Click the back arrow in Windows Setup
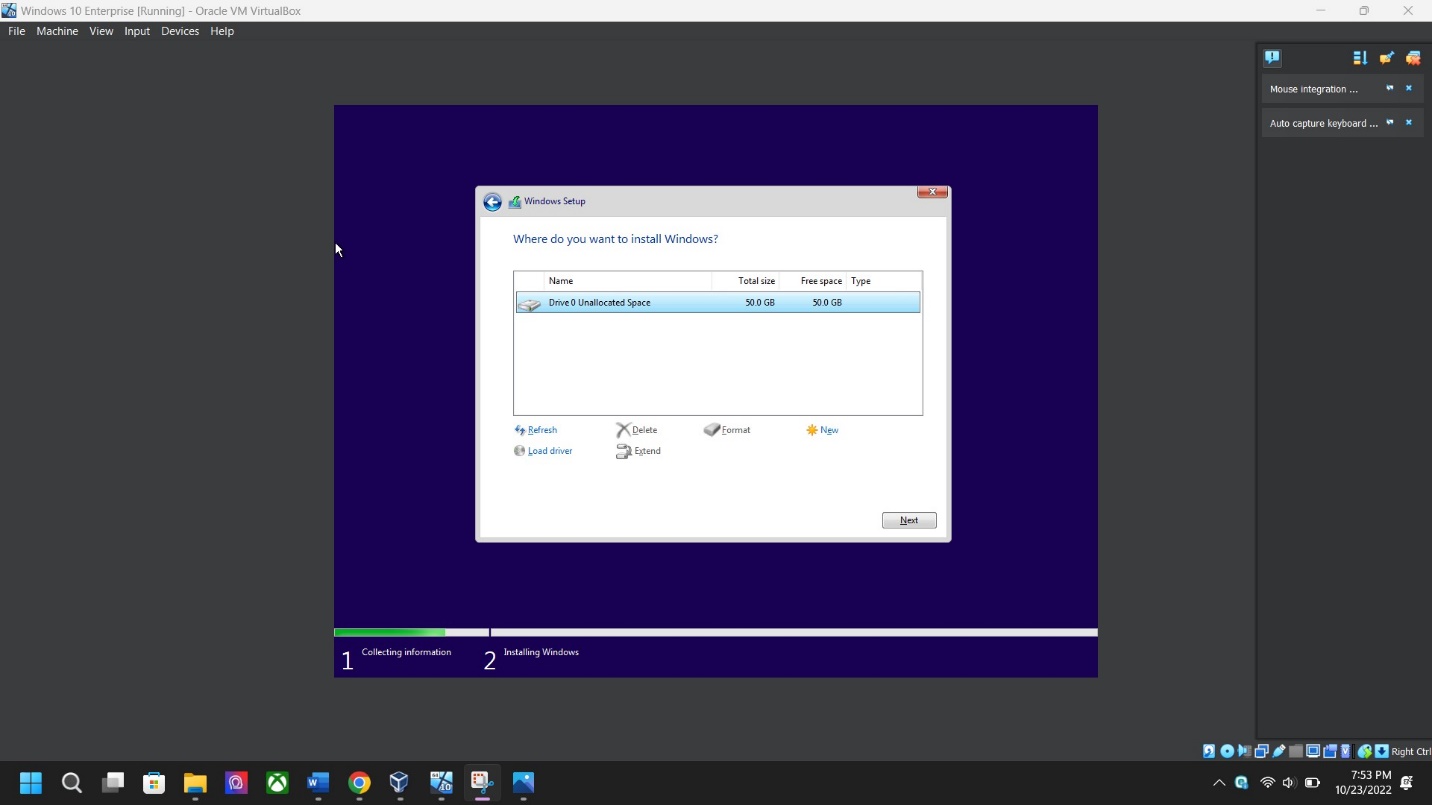This screenshot has height=805, width=1432. coord(492,202)
